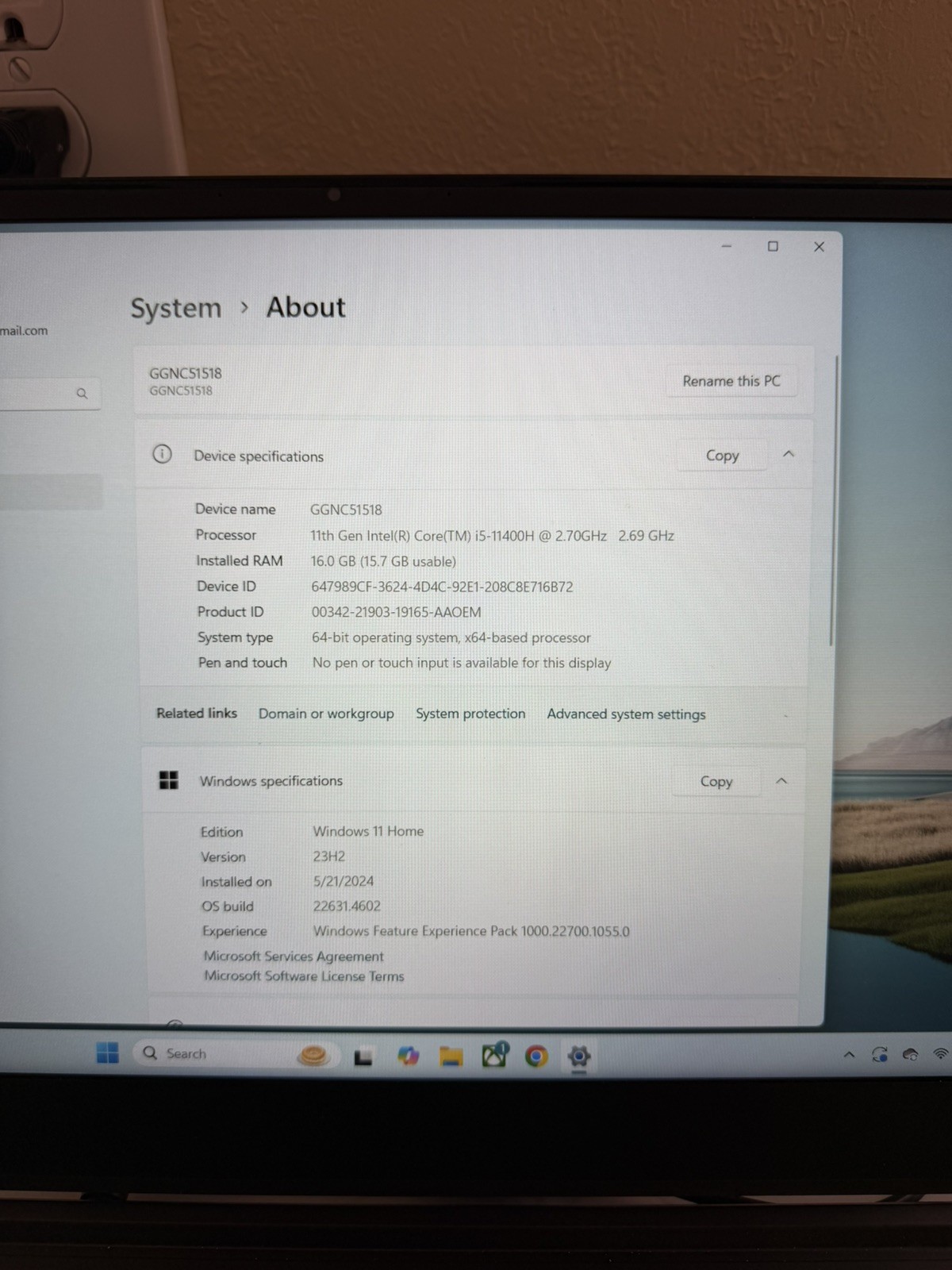Screen dimensions: 952x1270
Task: Select the Device ID value text
Action: [442, 587]
